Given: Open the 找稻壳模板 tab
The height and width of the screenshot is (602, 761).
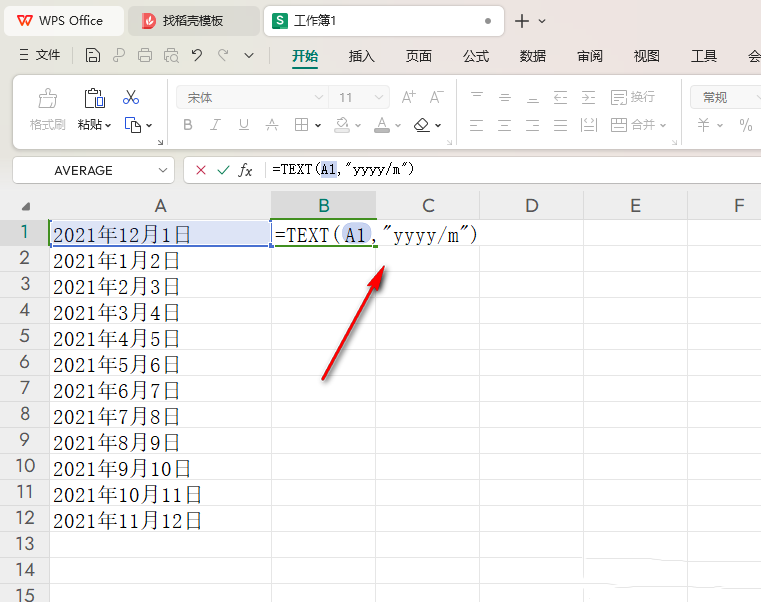Looking at the screenshot, I should pos(194,21).
